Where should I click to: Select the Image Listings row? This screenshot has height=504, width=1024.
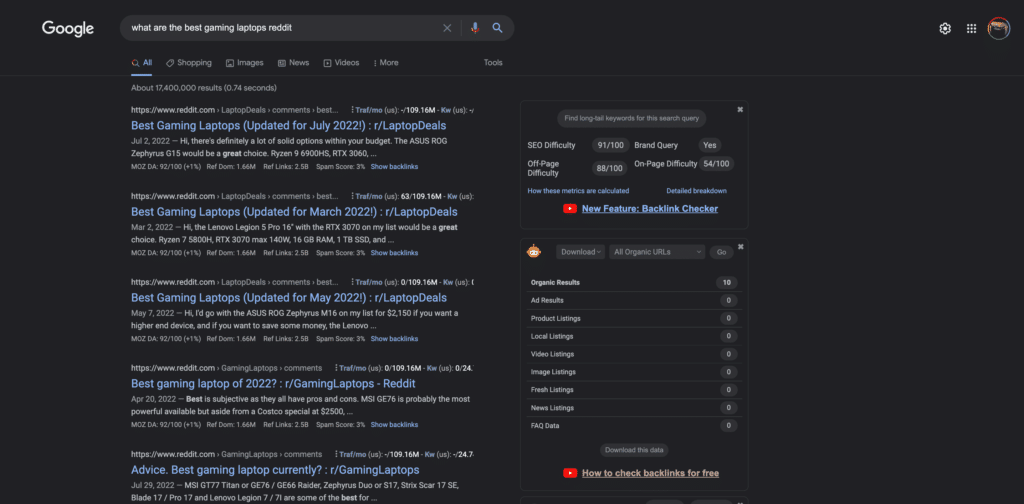(x=633, y=372)
